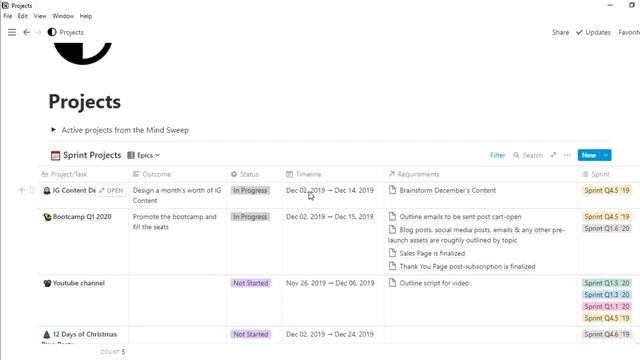Click the 12 Days of Christmas Not Started tag
The width and height of the screenshot is (640, 360).
[251, 334]
